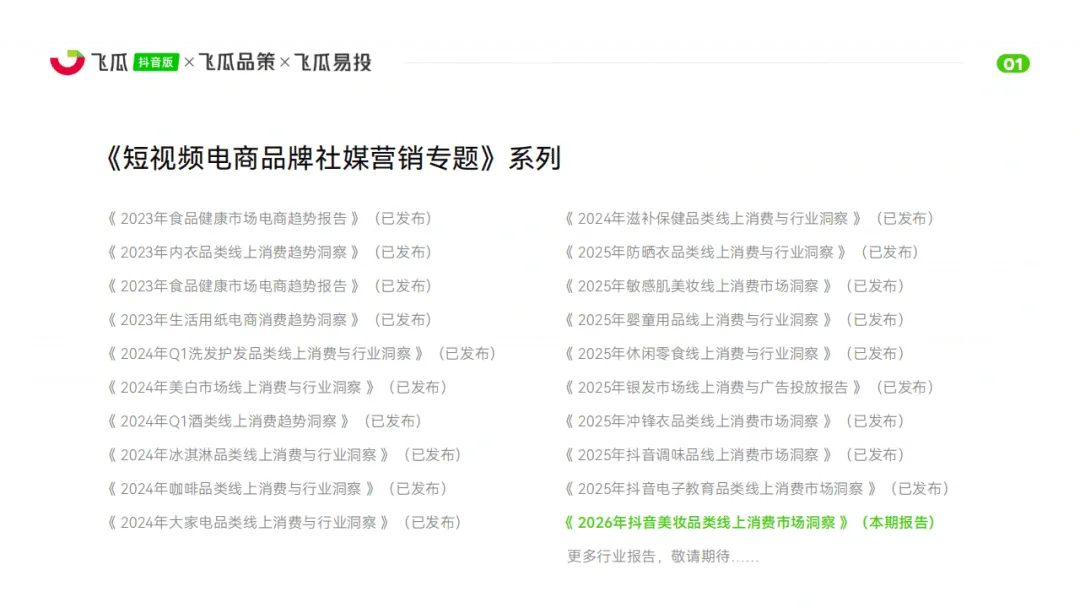
Task: Click the red and green Feigua logo icon
Action: tap(67, 62)
